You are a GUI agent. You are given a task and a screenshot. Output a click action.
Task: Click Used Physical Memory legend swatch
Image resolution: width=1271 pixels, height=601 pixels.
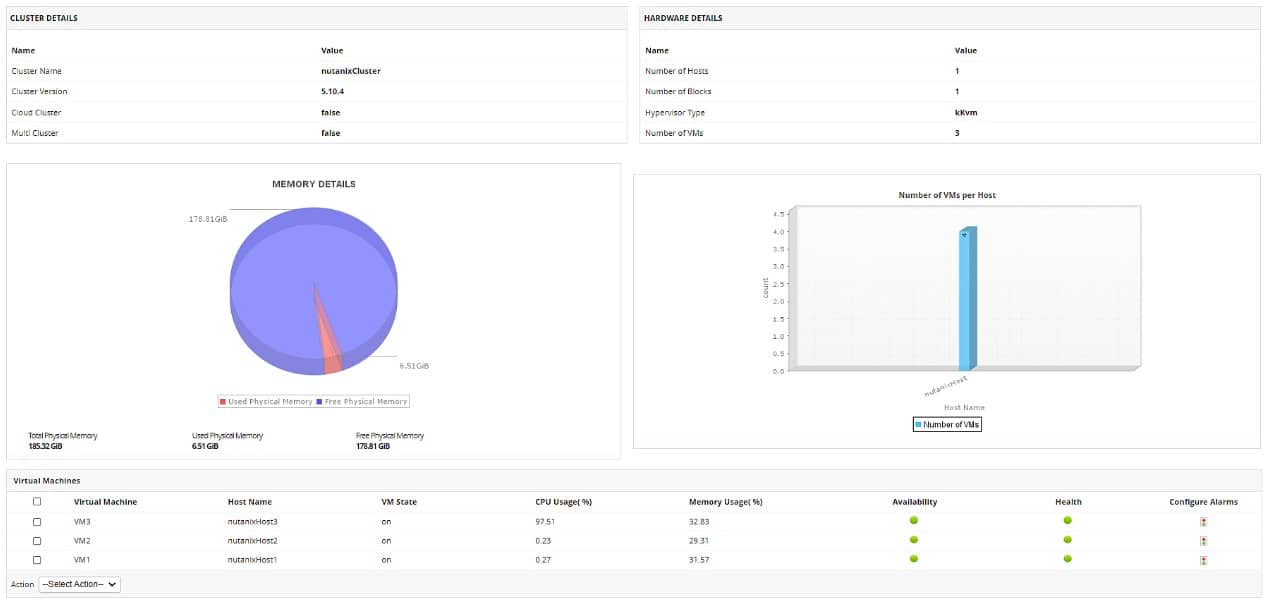pyautogui.click(x=223, y=402)
